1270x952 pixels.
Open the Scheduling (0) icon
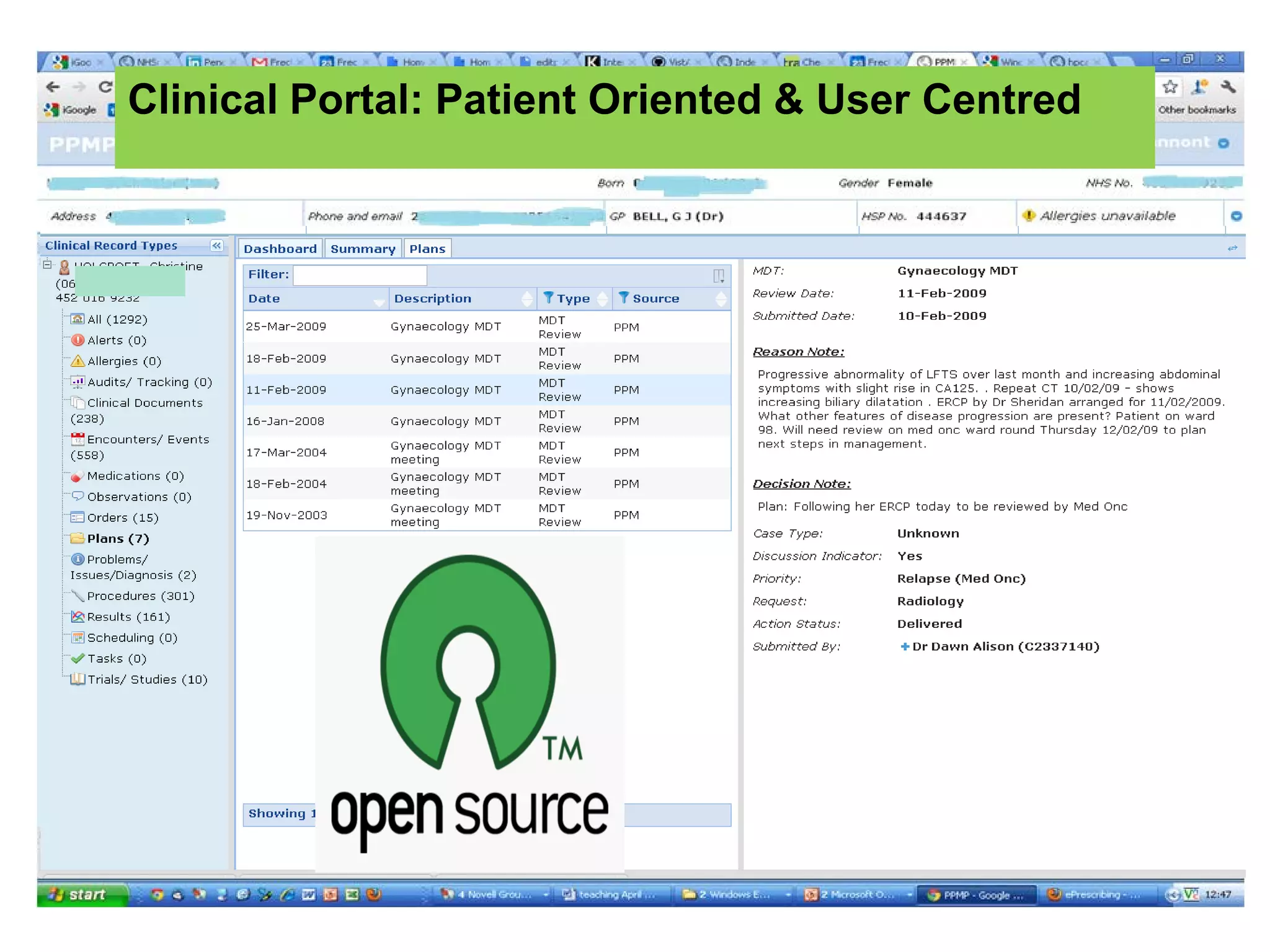(78, 637)
